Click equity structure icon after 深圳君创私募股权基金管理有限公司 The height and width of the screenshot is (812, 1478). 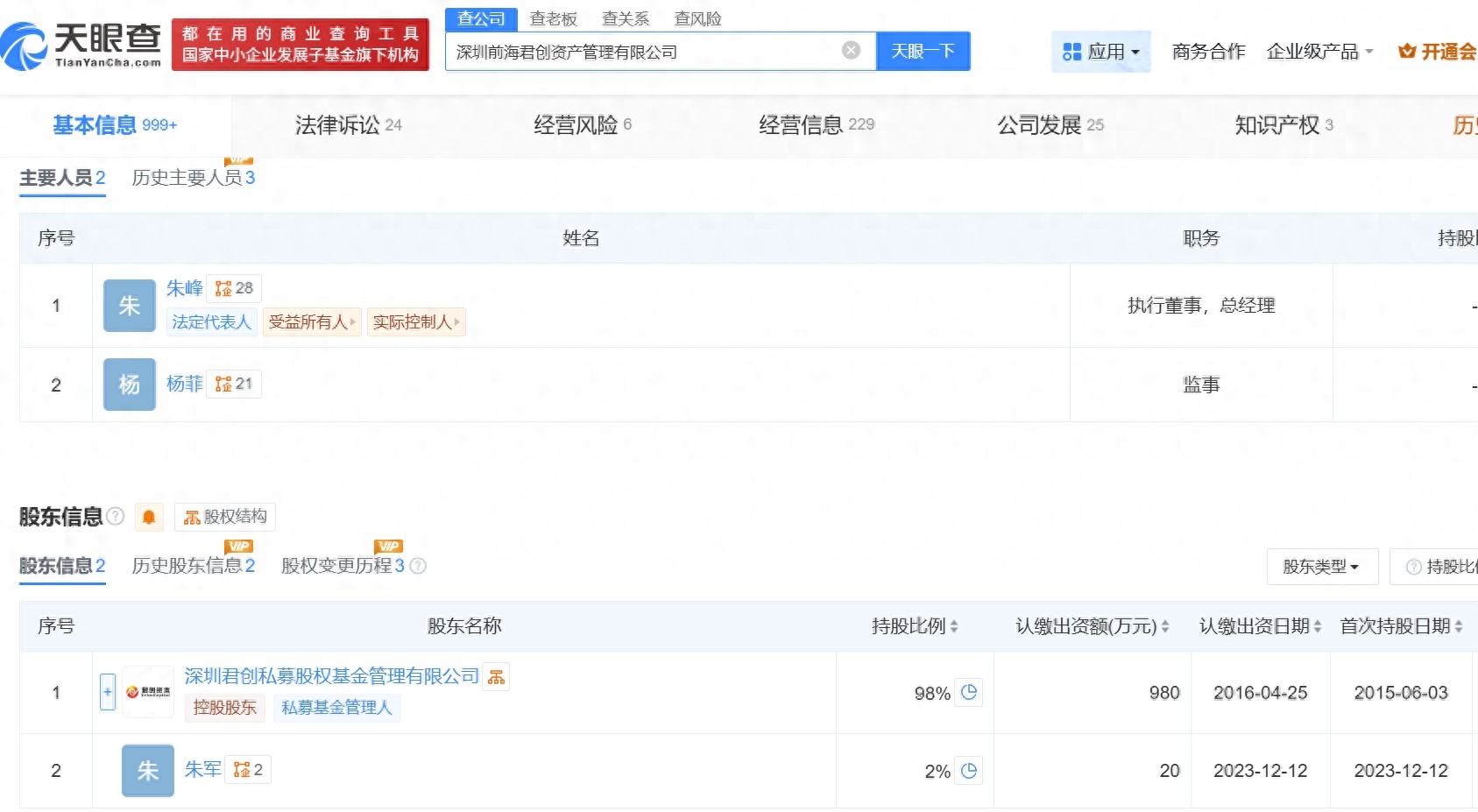pyautogui.click(x=497, y=677)
